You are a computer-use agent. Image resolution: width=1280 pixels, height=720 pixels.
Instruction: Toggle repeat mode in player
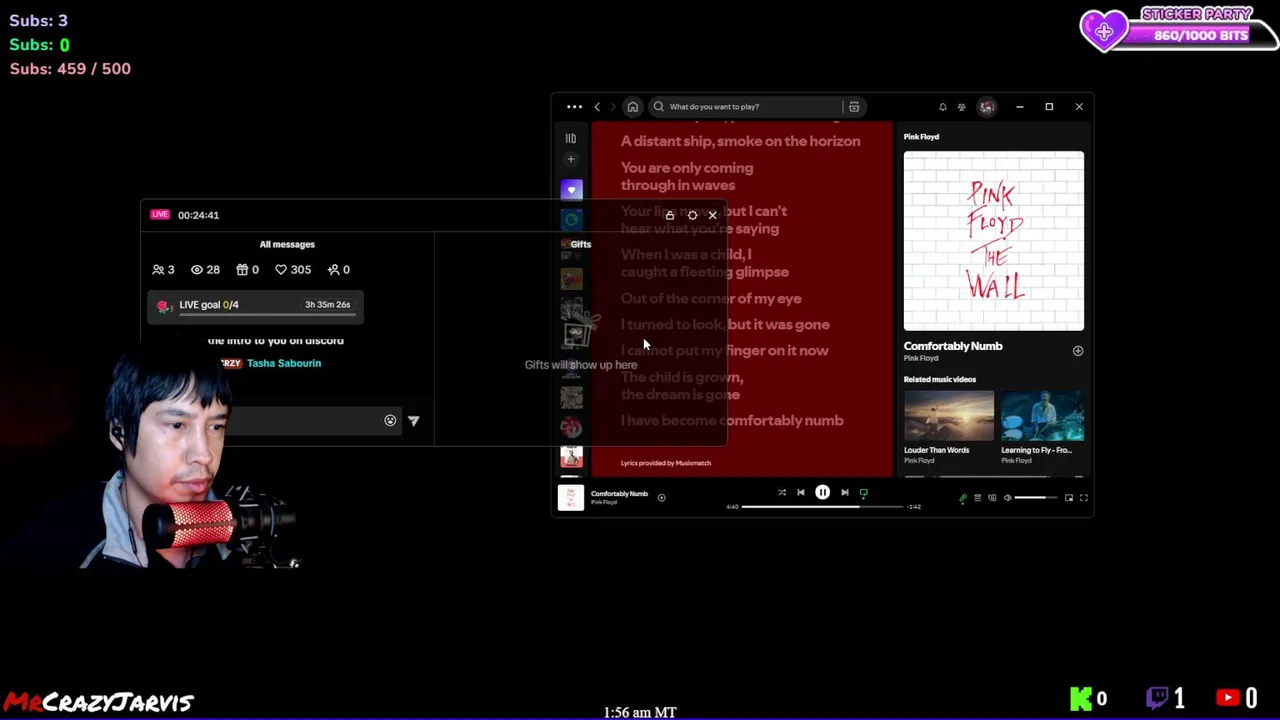tap(864, 492)
